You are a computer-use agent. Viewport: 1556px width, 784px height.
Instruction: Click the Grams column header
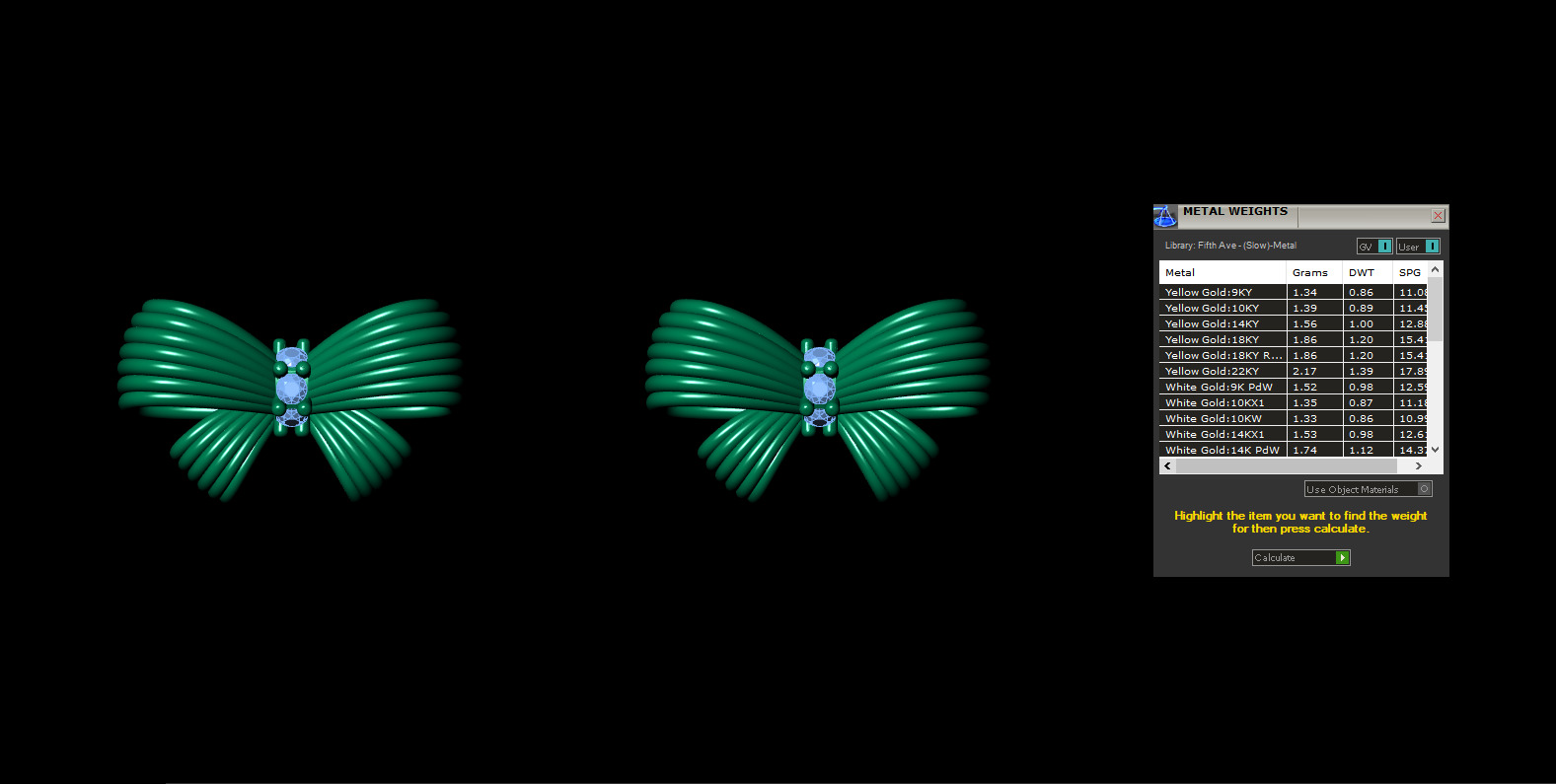point(1314,272)
